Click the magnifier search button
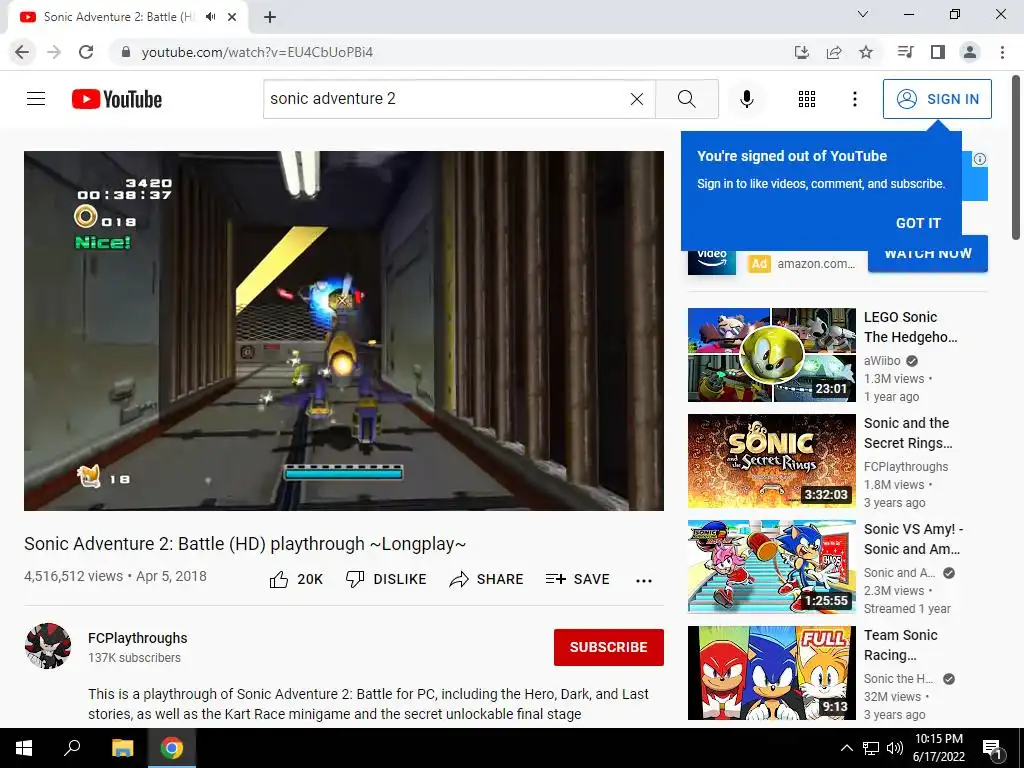This screenshot has height=768, width=1024. tap(686, 99)
